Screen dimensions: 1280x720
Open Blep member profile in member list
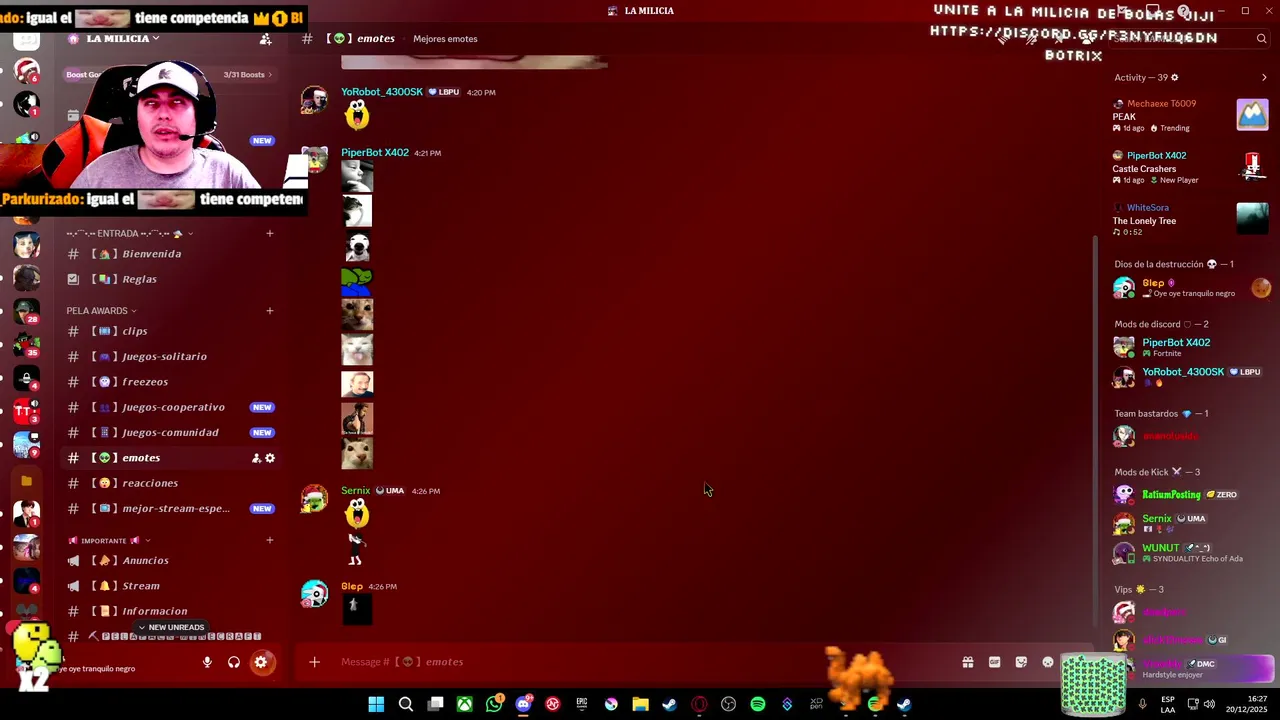[x=1190, y=288]
